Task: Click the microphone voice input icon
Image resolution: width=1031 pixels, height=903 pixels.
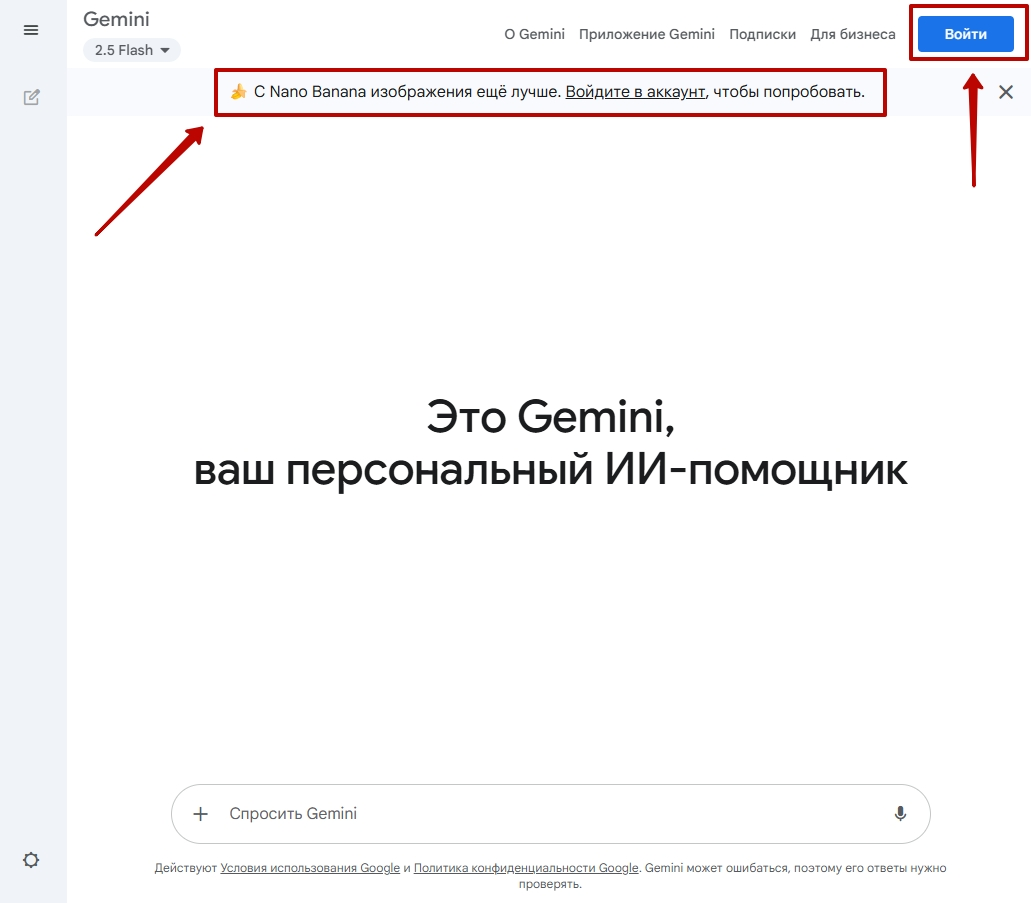Action: [900, 814]
